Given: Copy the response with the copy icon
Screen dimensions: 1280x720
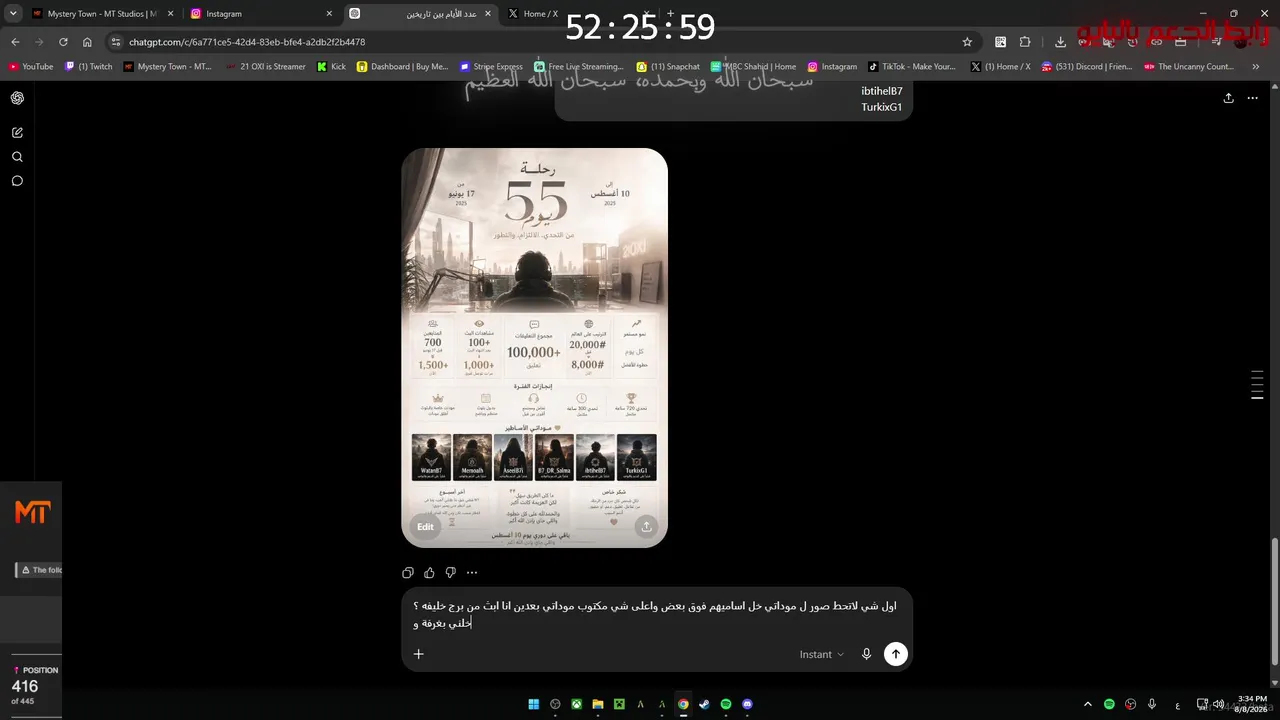Looking at the screenshot, I should pos(408,573).
